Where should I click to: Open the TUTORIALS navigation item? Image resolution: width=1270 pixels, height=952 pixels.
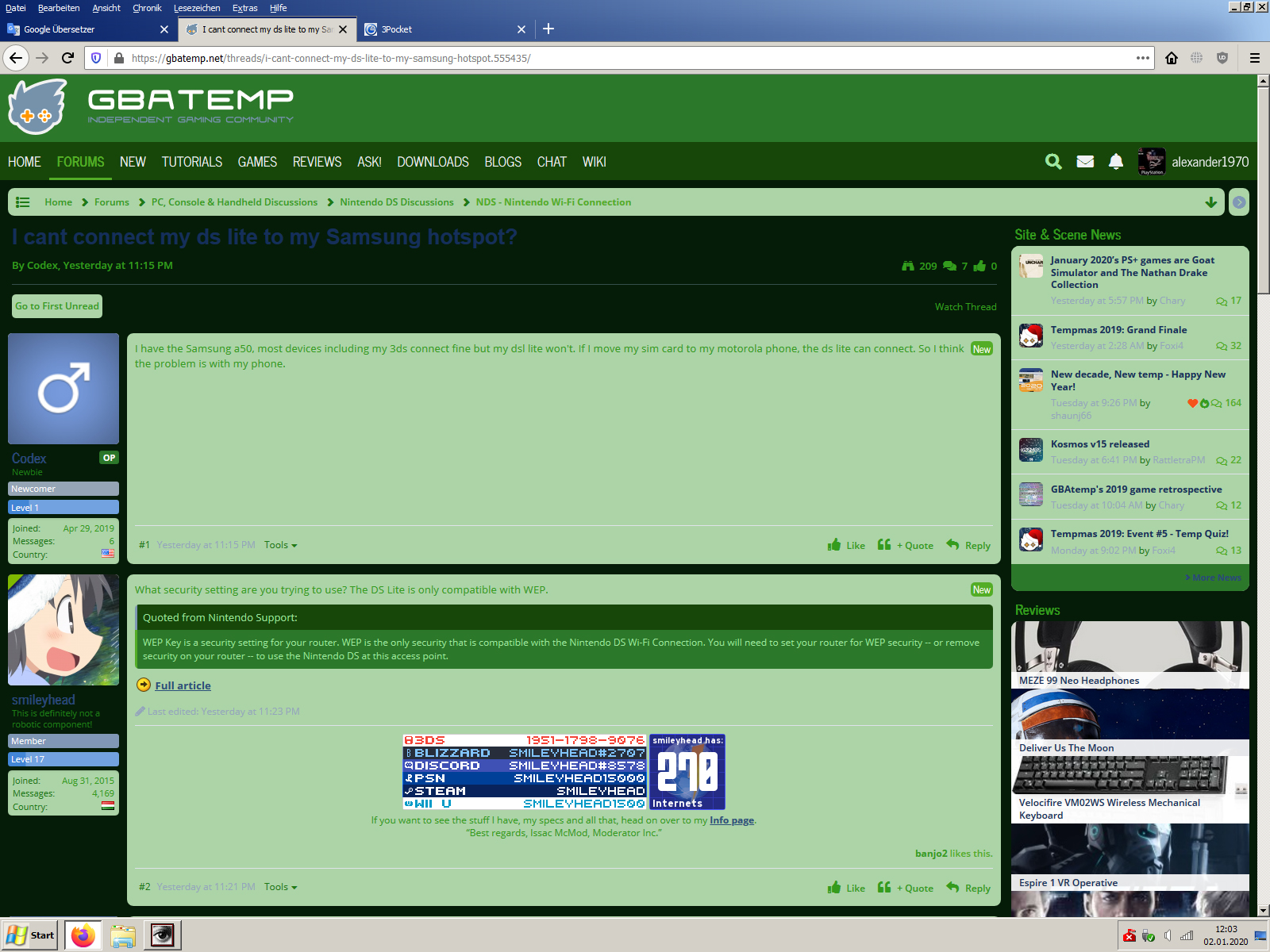point(192,162)
